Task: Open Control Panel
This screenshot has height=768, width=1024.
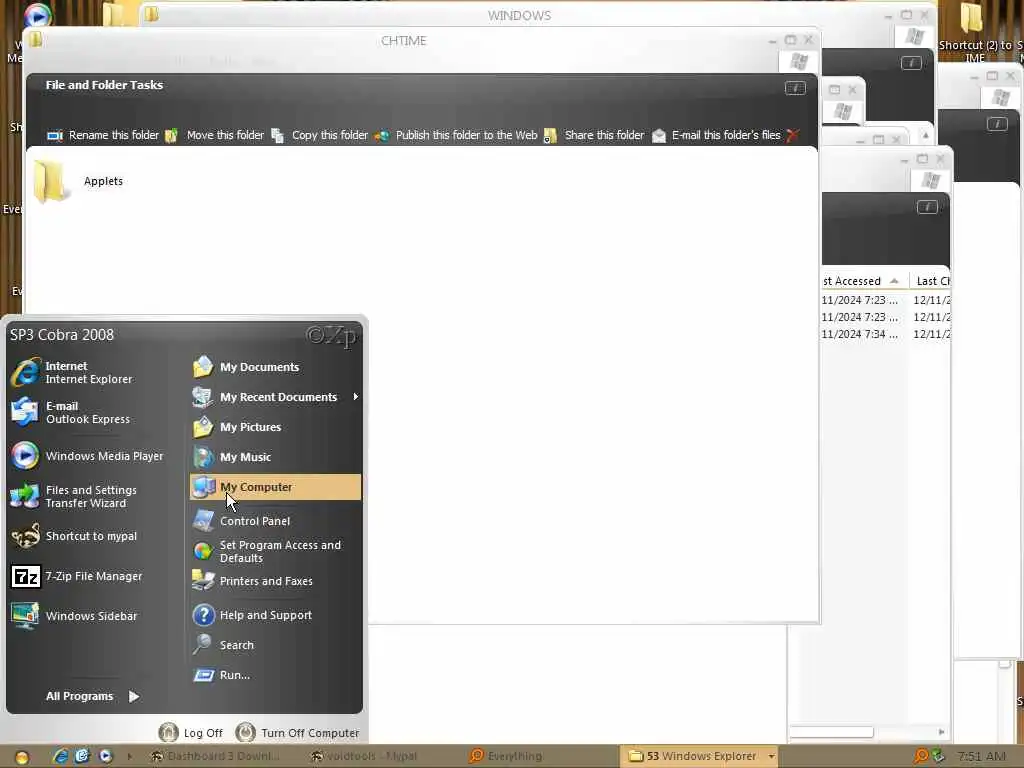Action: [275, 520]
